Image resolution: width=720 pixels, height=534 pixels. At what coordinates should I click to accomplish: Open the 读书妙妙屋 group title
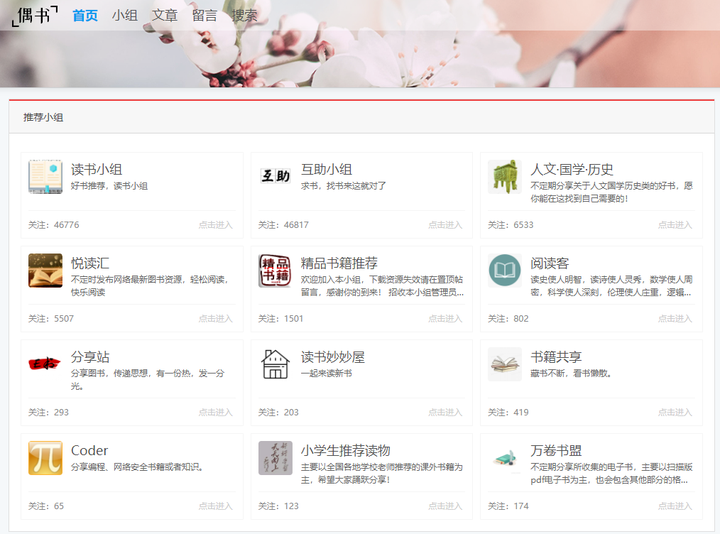pyautogui.click(x=333, y=357)
